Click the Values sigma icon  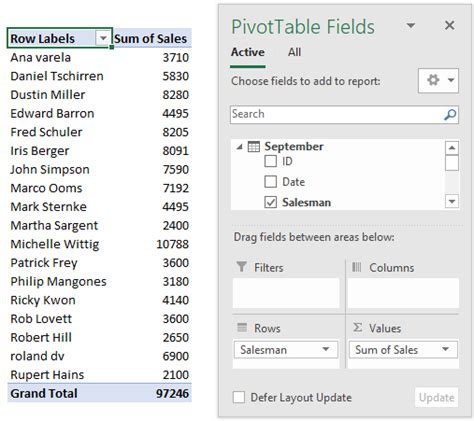[x=357, y=327]
